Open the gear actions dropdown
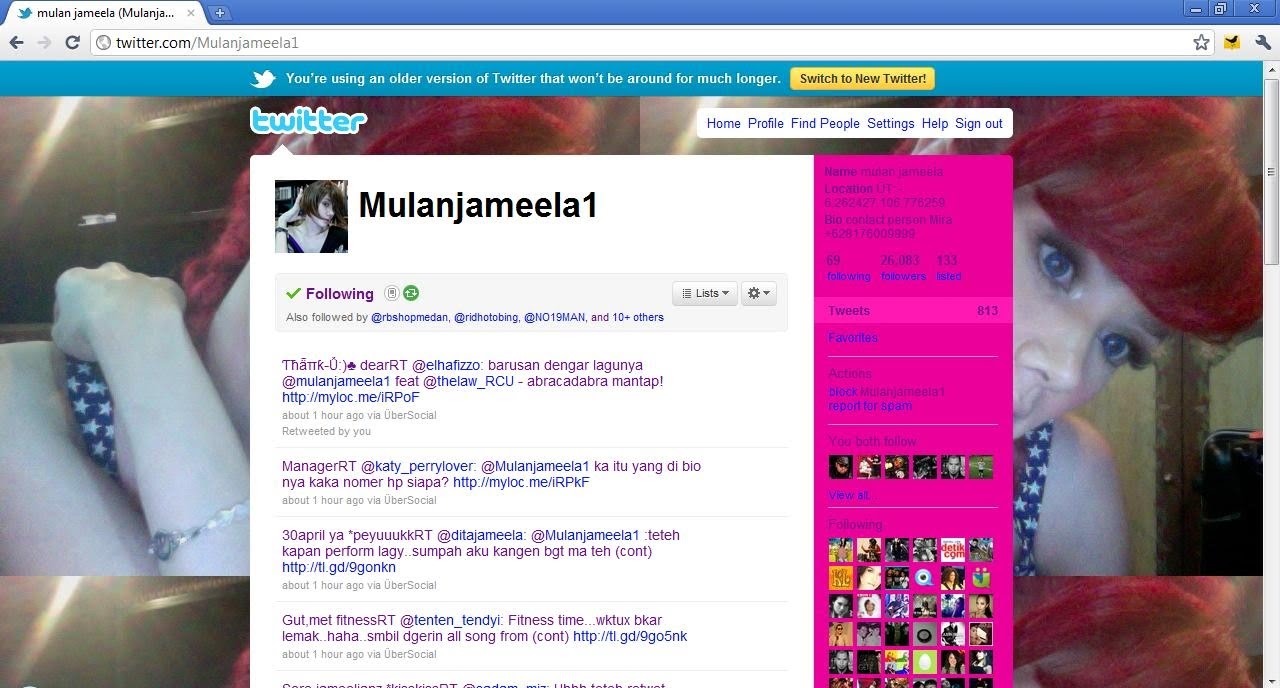1280x688 pixels. point(759,293)
